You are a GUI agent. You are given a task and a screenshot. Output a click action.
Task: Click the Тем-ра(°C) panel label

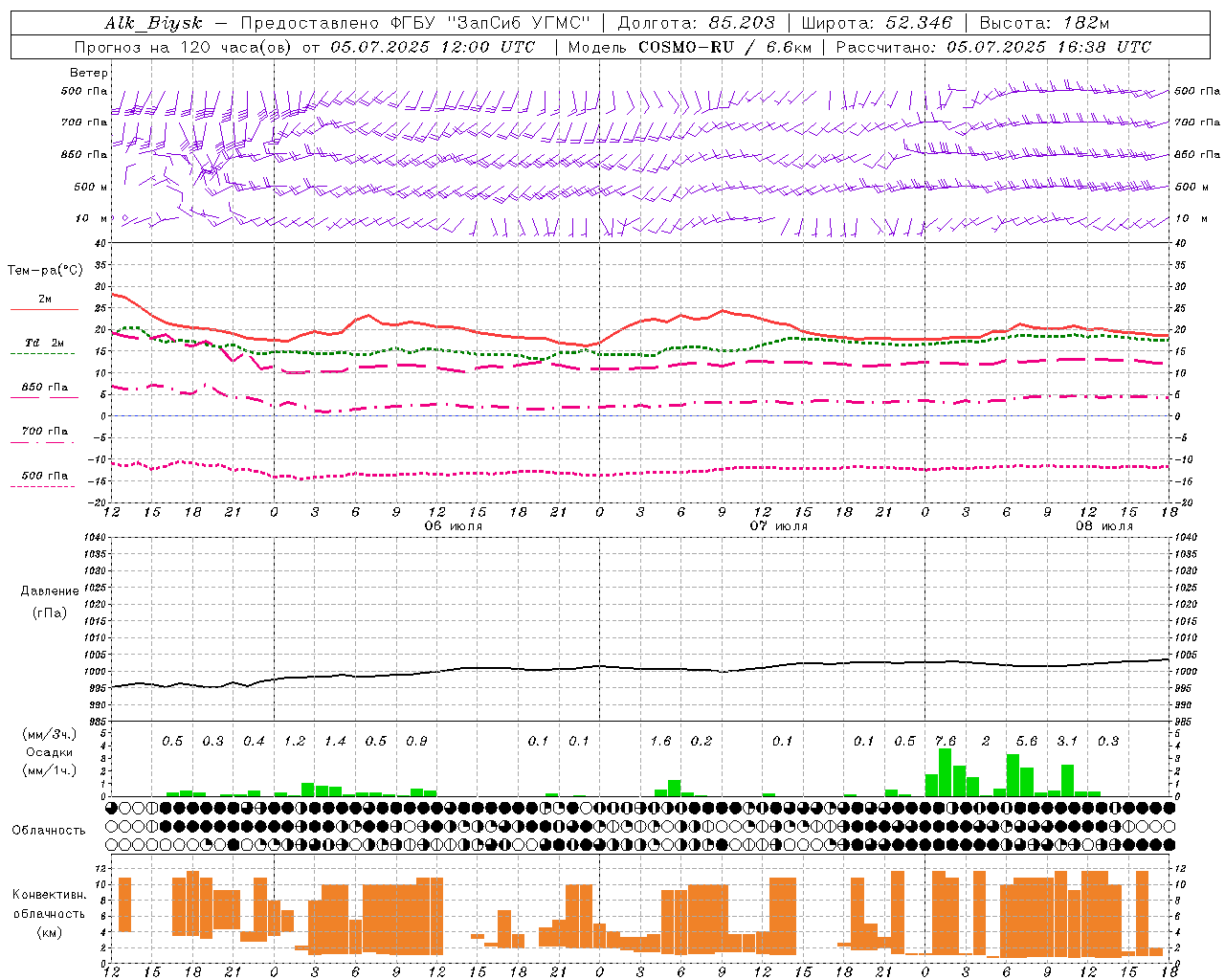coord(45,271)
